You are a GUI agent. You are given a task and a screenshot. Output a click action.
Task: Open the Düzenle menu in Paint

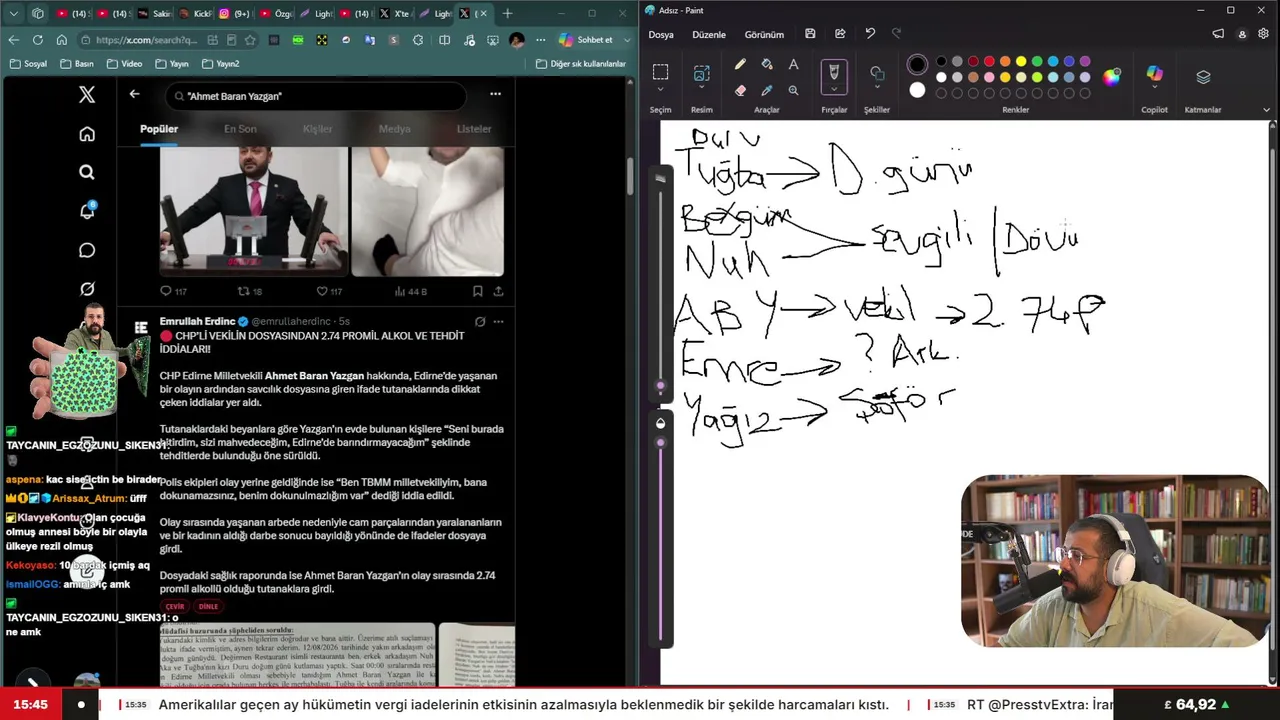pyautogui.click(x=709, y=34)
